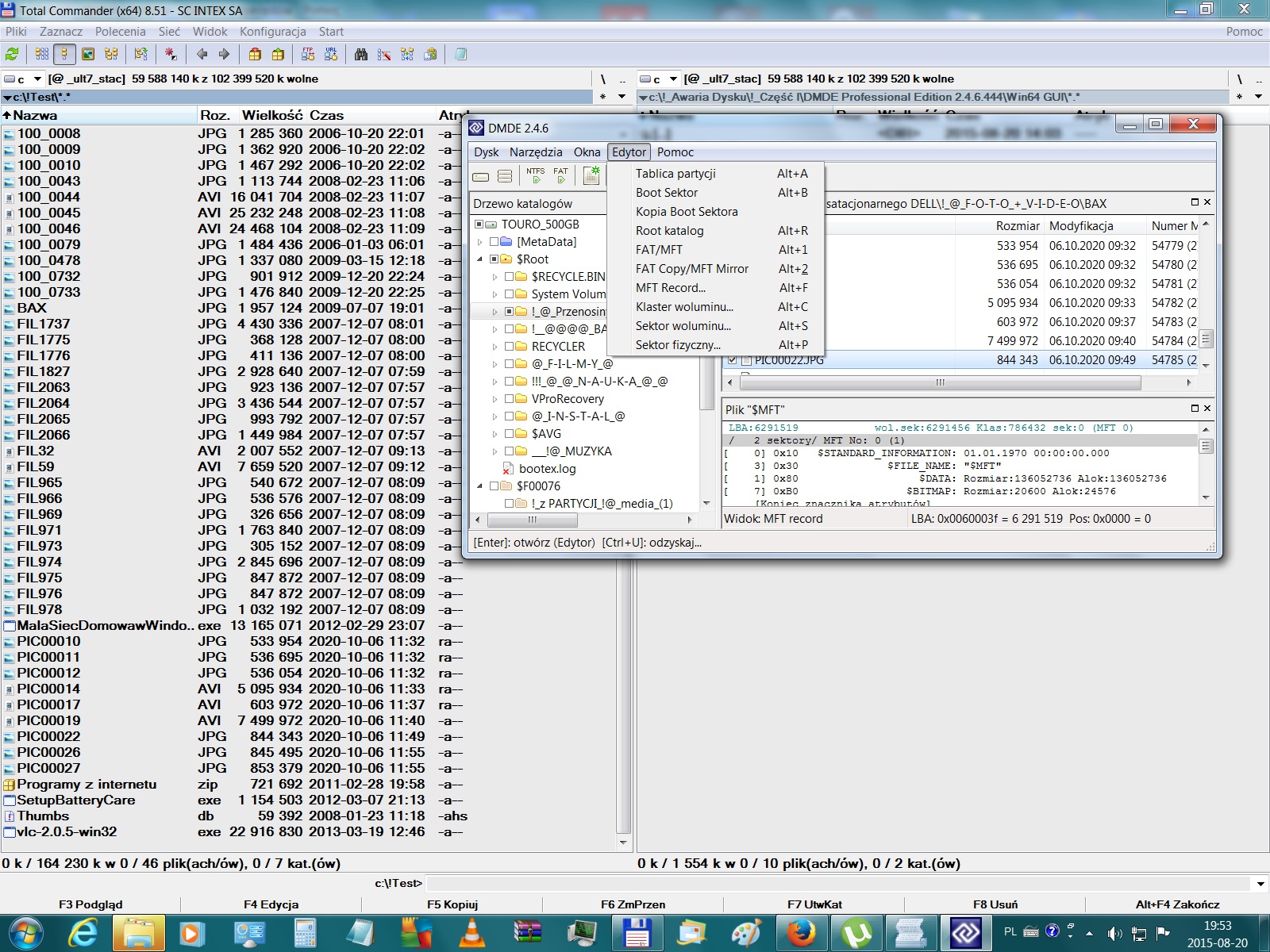Viewport: 1270px width, 952px height.
Task: Click the F3 Podgląd button
Action: click(x=90, y=904)
